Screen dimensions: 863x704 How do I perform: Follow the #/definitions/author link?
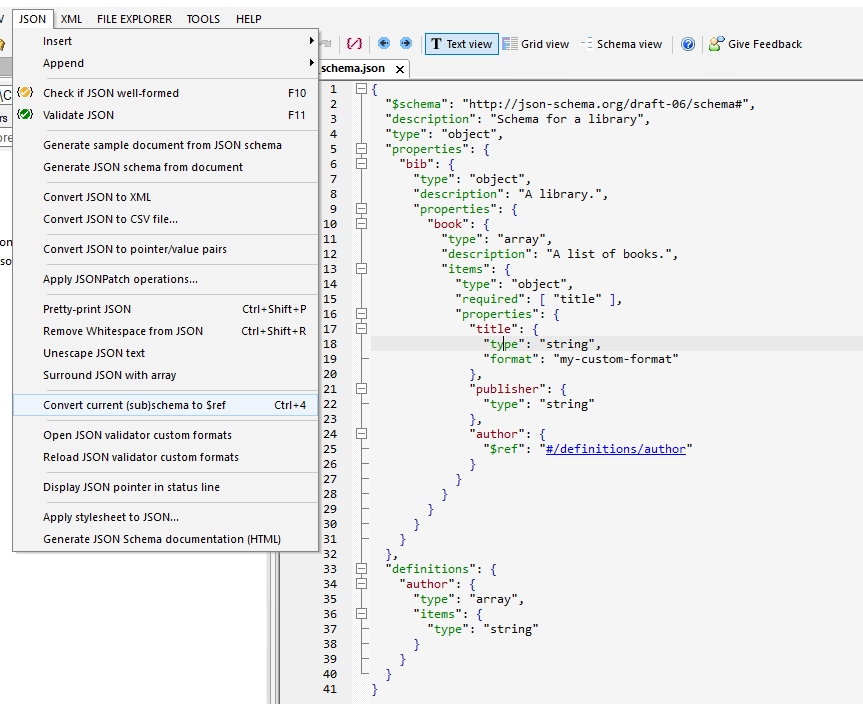pyautogui.click(x=615, y=449)
